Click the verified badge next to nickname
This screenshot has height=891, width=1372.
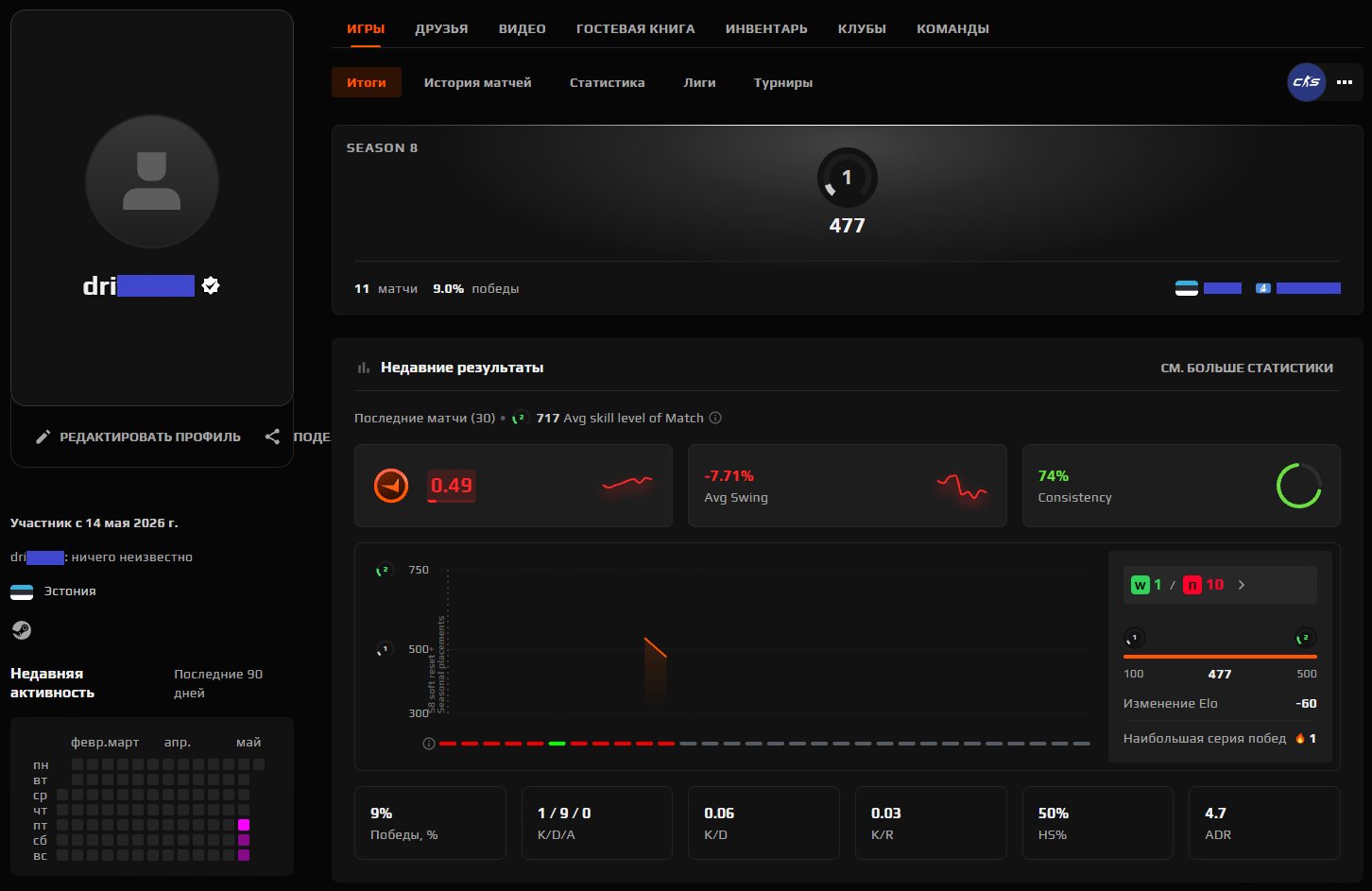(211, 285)
